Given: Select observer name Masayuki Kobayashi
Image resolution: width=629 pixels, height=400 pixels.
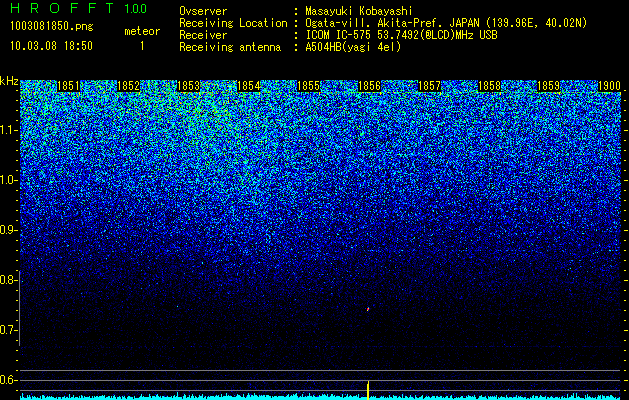Looking at the screenshot, I should point(359,12).
